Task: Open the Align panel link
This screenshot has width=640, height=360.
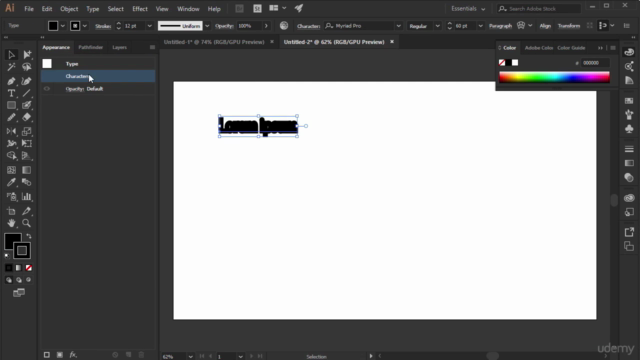Action: point(545,26)
